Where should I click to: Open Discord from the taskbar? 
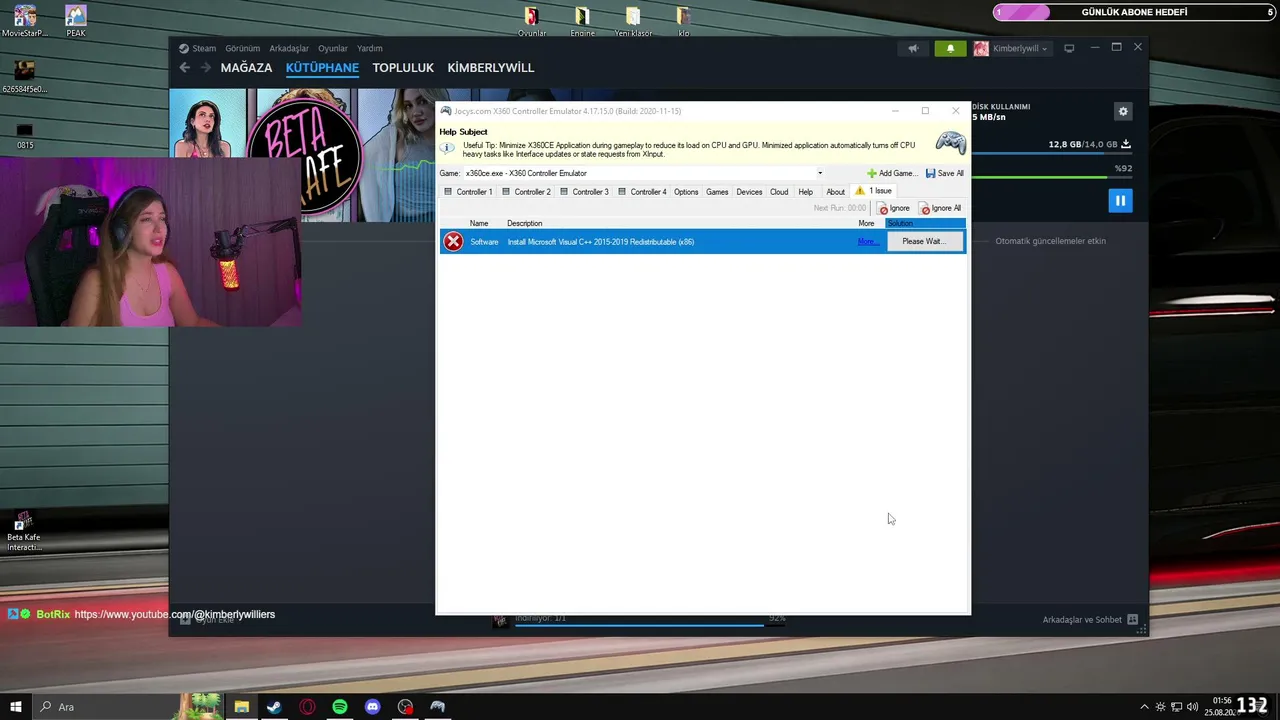tap(373, 707)
